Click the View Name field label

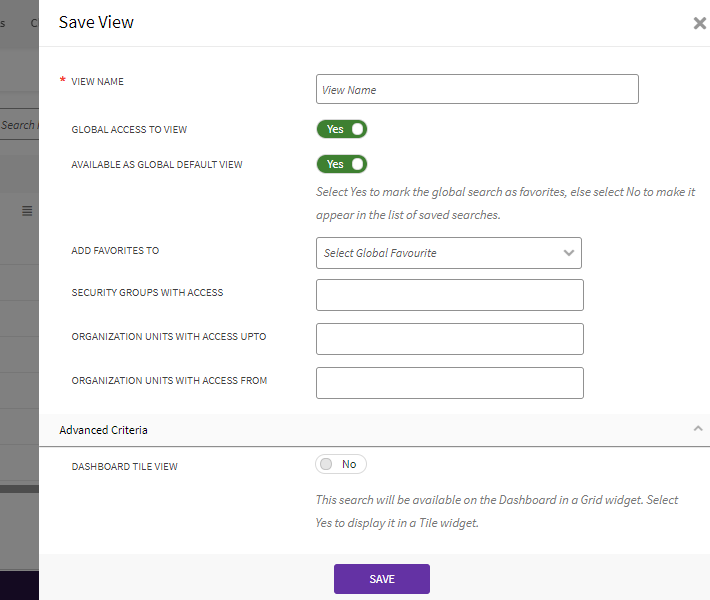[x=97, y=82]
